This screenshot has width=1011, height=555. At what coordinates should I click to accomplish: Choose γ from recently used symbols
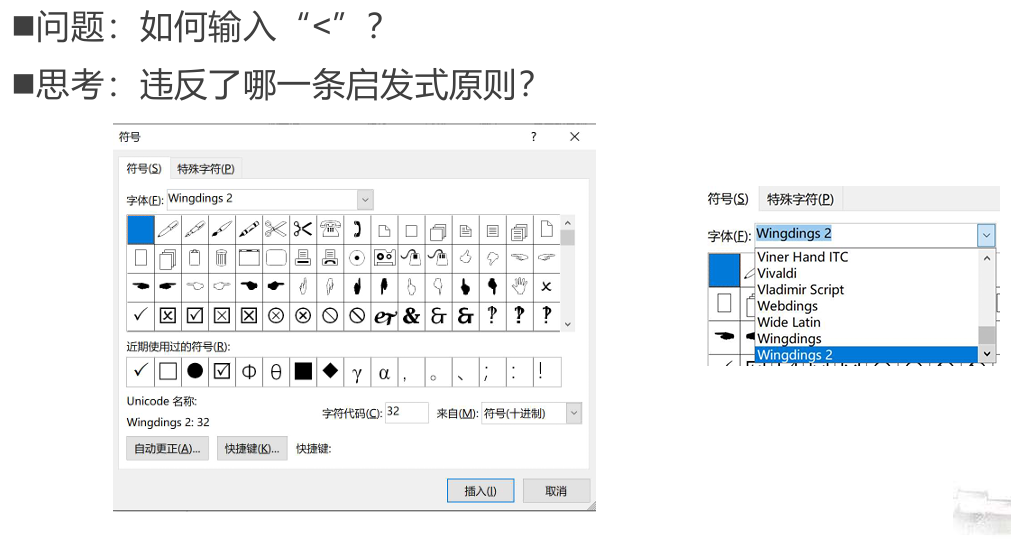click(357, 371)
